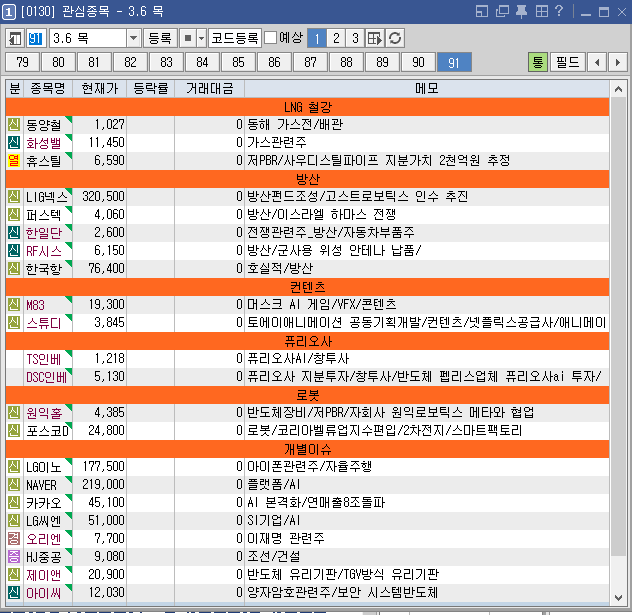Select the TS인베 stock name

pos(44,359)
